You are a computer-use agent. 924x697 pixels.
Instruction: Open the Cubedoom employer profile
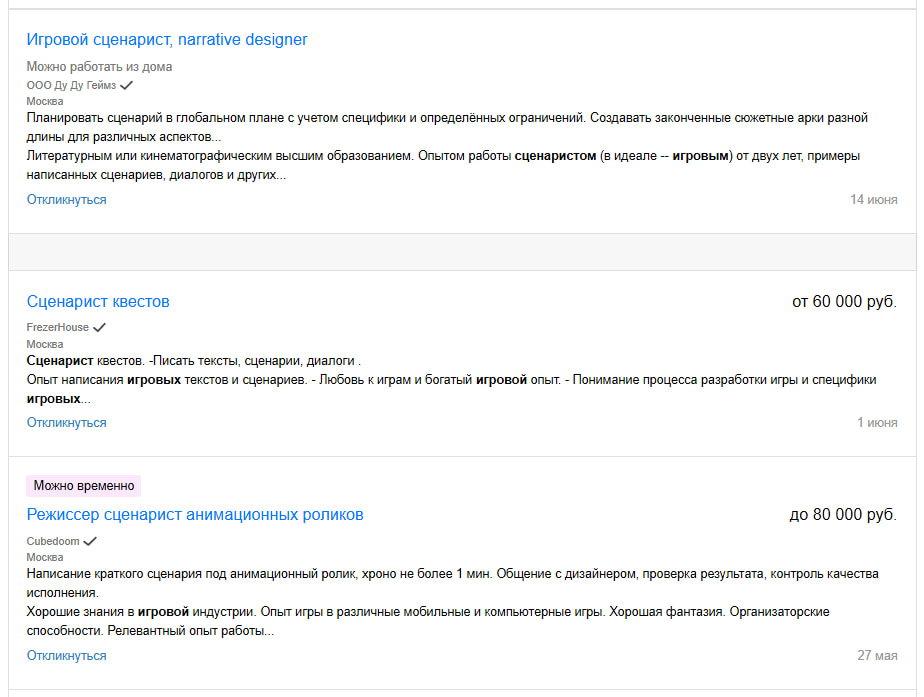52,541
